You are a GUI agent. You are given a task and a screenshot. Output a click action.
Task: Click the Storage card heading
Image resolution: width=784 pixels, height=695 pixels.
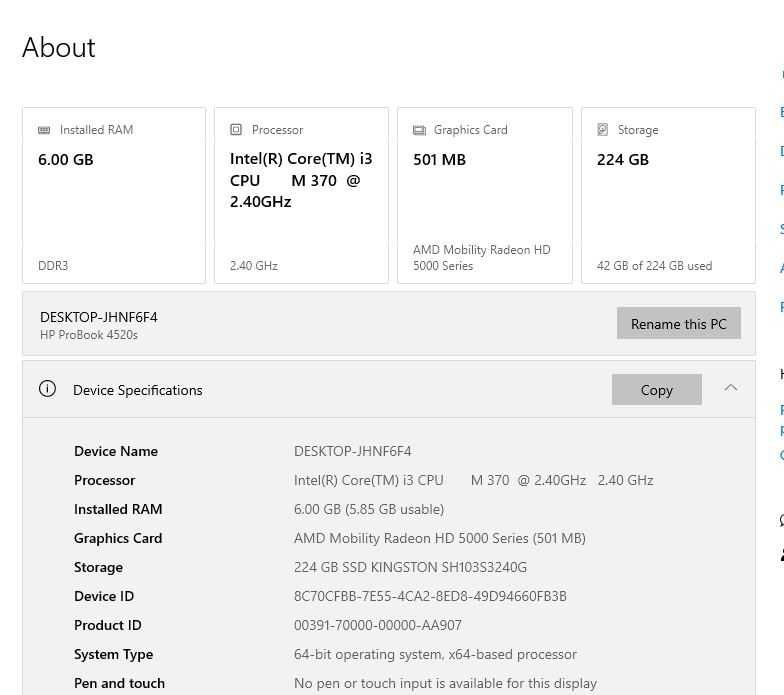click(x=638, y=130)
